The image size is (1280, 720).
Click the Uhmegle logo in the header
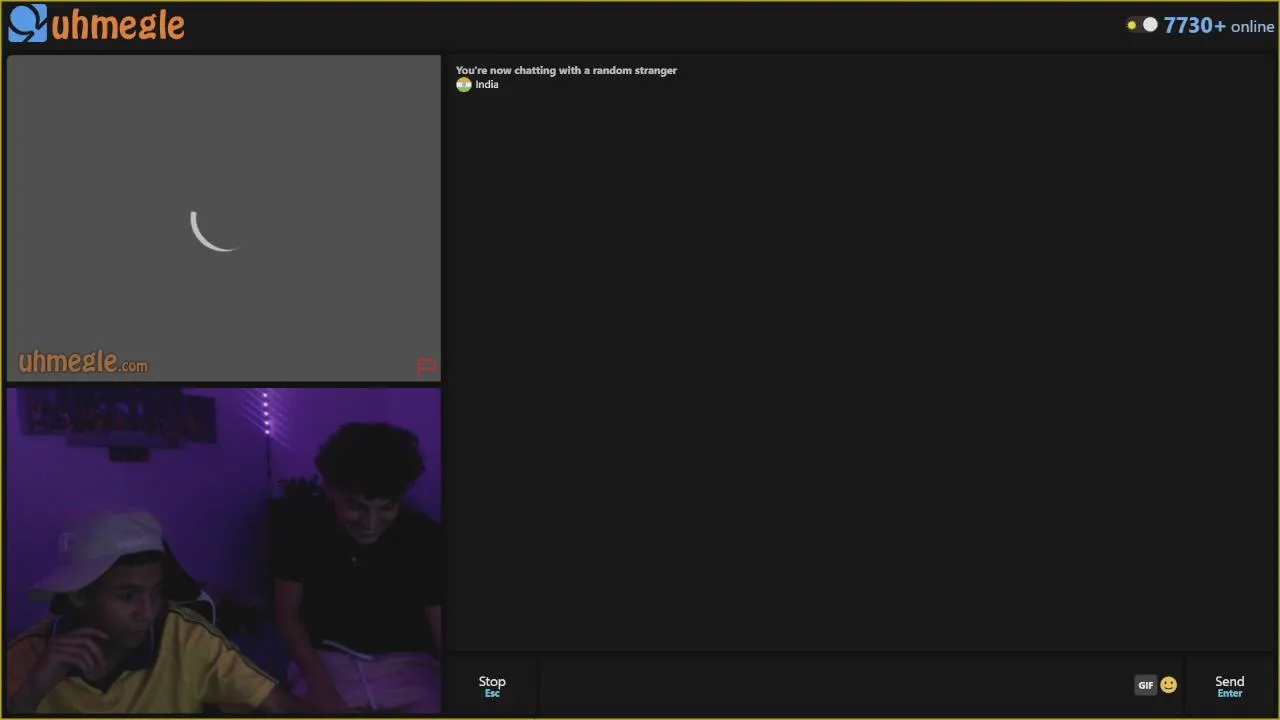[x=96, y=24]
